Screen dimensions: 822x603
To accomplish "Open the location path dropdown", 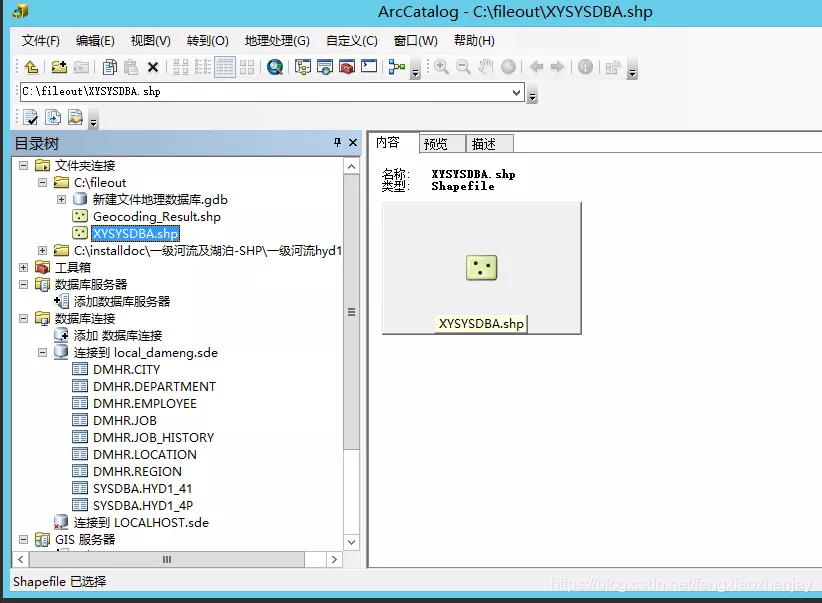I will [516, 93].
